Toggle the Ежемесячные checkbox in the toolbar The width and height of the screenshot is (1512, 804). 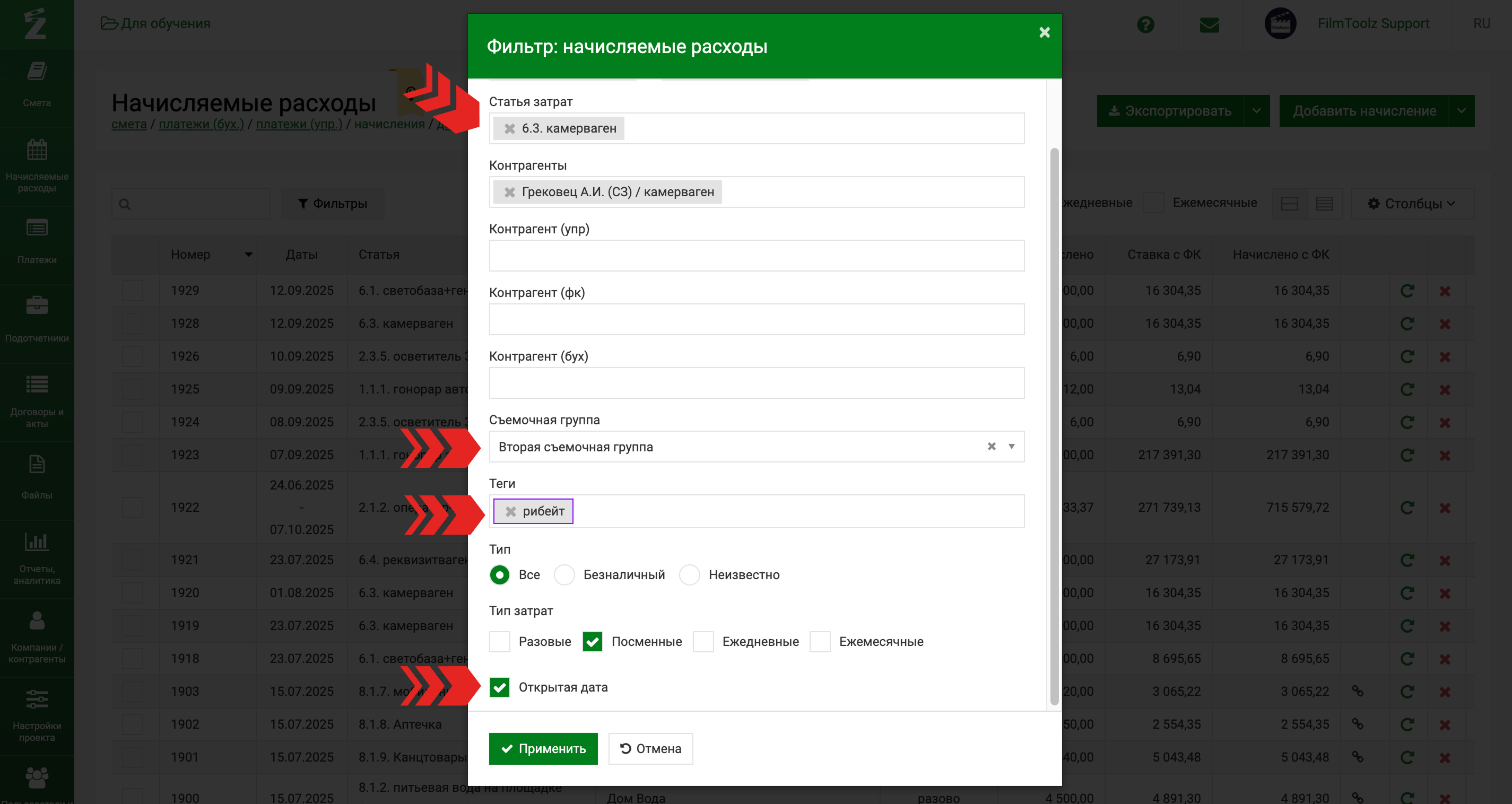coord(1153,203)
